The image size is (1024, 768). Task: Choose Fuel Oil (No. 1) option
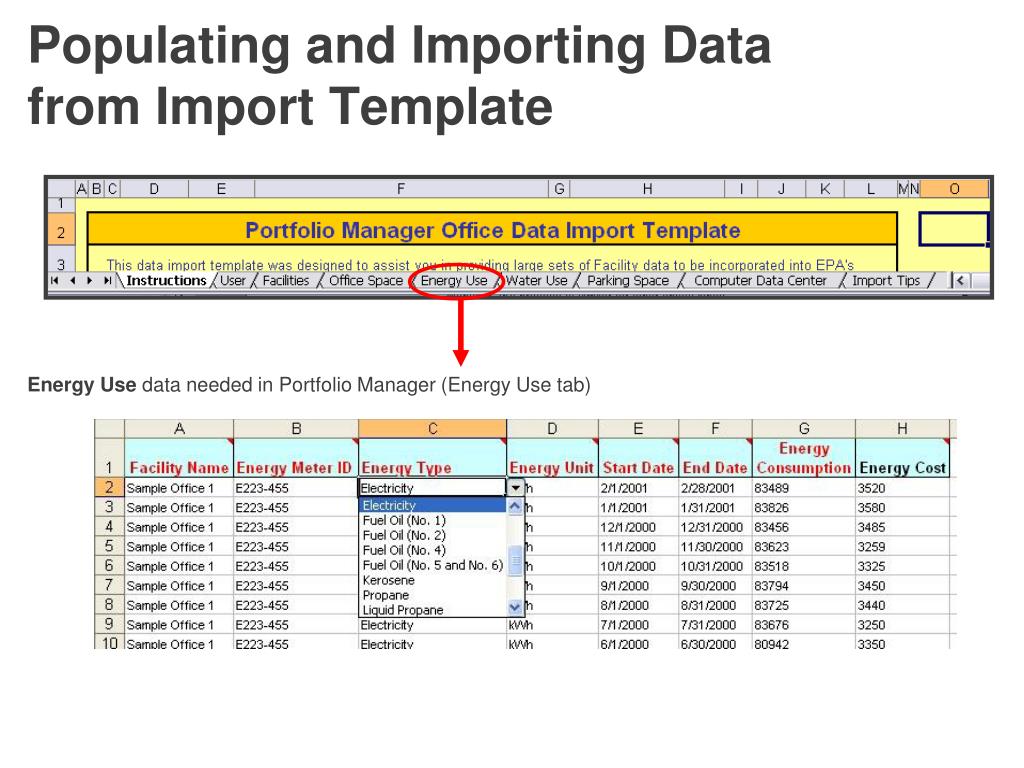coord(432,520)
